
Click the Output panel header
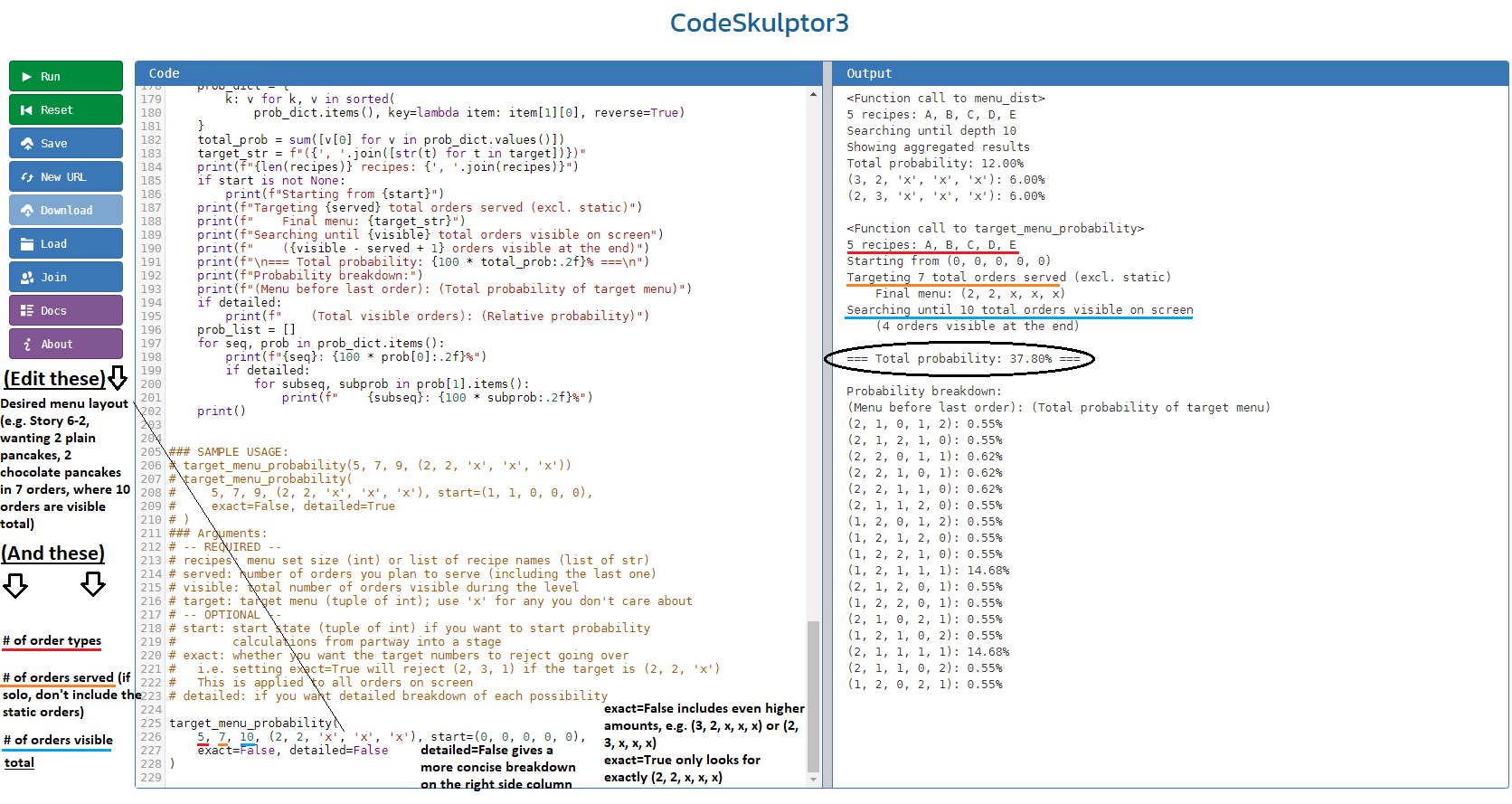1170,73
